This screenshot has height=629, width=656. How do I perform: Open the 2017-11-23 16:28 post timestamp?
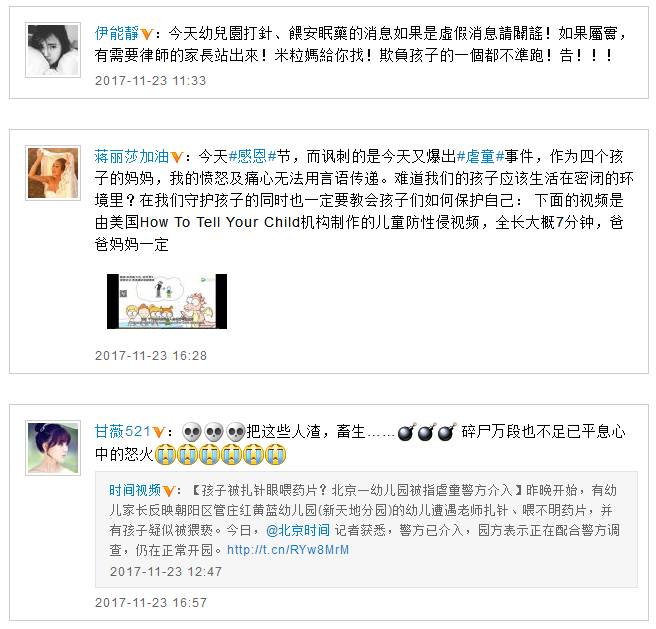151,356
